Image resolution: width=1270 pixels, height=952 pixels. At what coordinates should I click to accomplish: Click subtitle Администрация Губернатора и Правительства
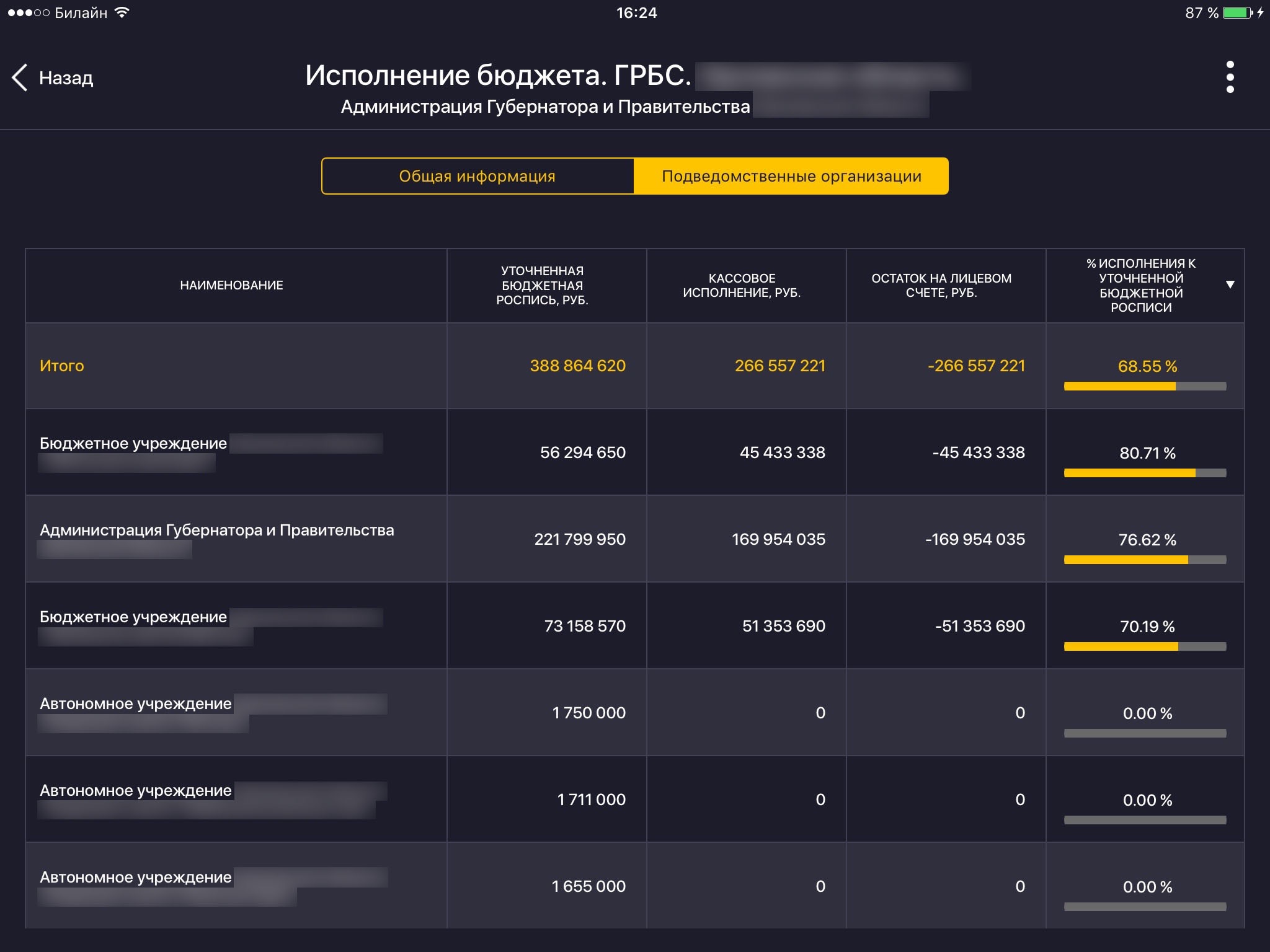tap(546, 107)
